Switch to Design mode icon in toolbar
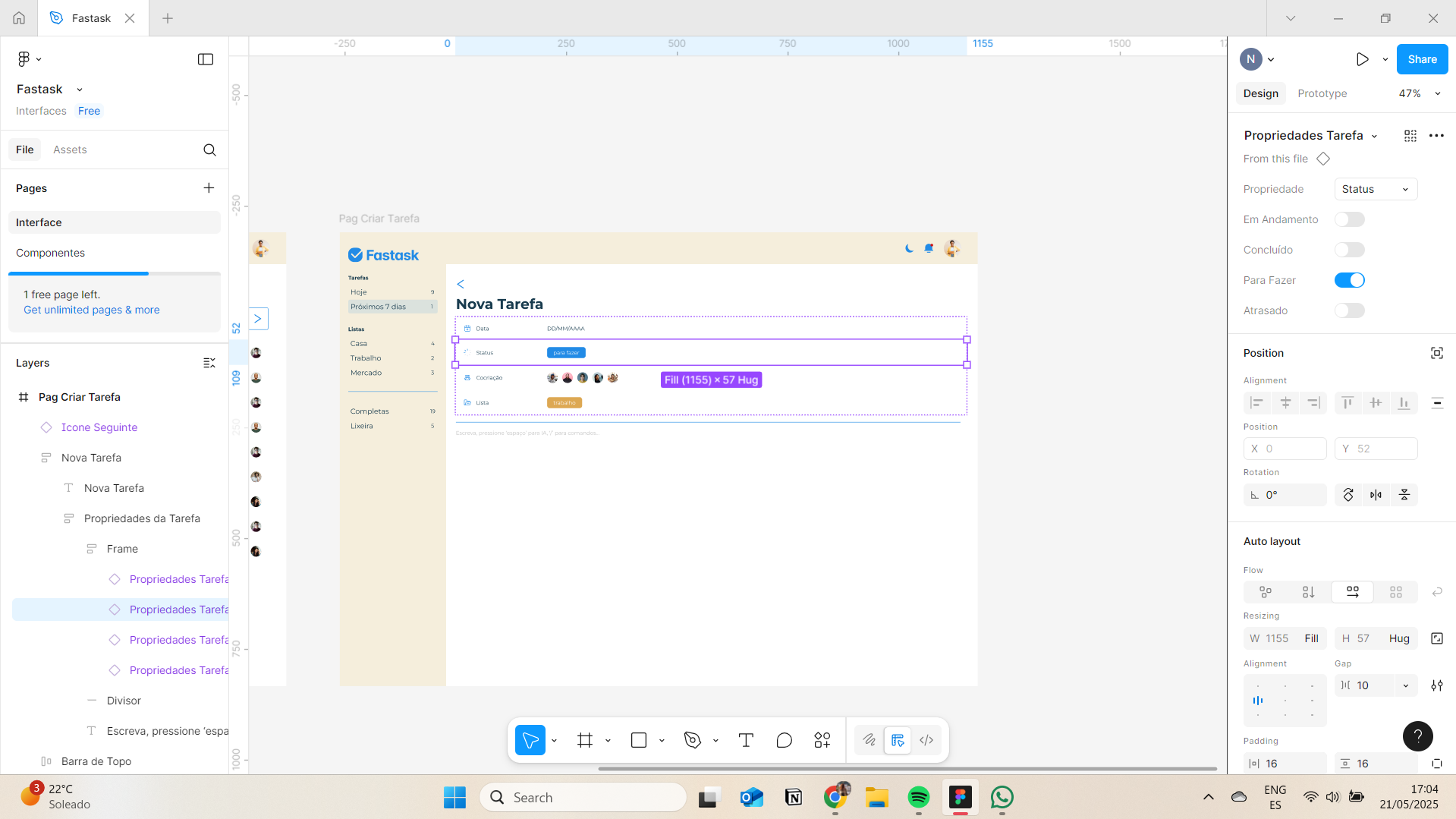 point(898,740)
